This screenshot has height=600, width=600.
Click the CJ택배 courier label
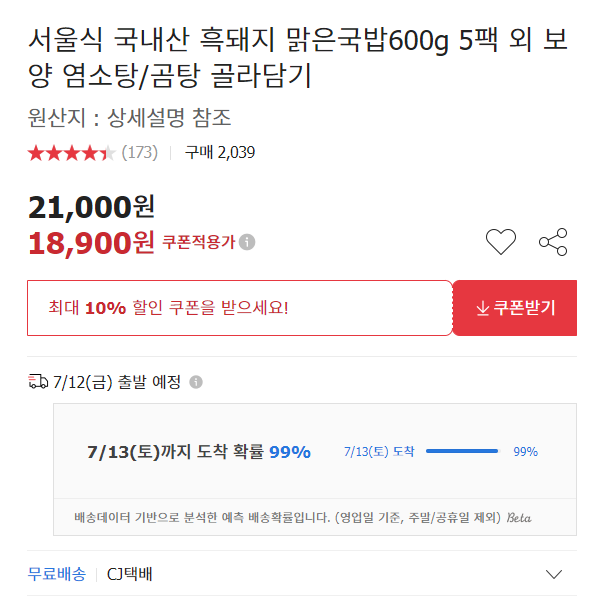click(x=129, y=574)
